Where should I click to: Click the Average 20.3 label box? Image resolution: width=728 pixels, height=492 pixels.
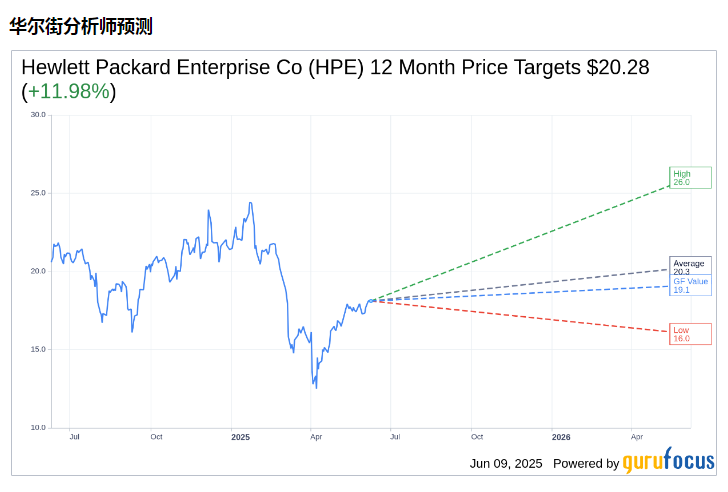coord(690,265)
